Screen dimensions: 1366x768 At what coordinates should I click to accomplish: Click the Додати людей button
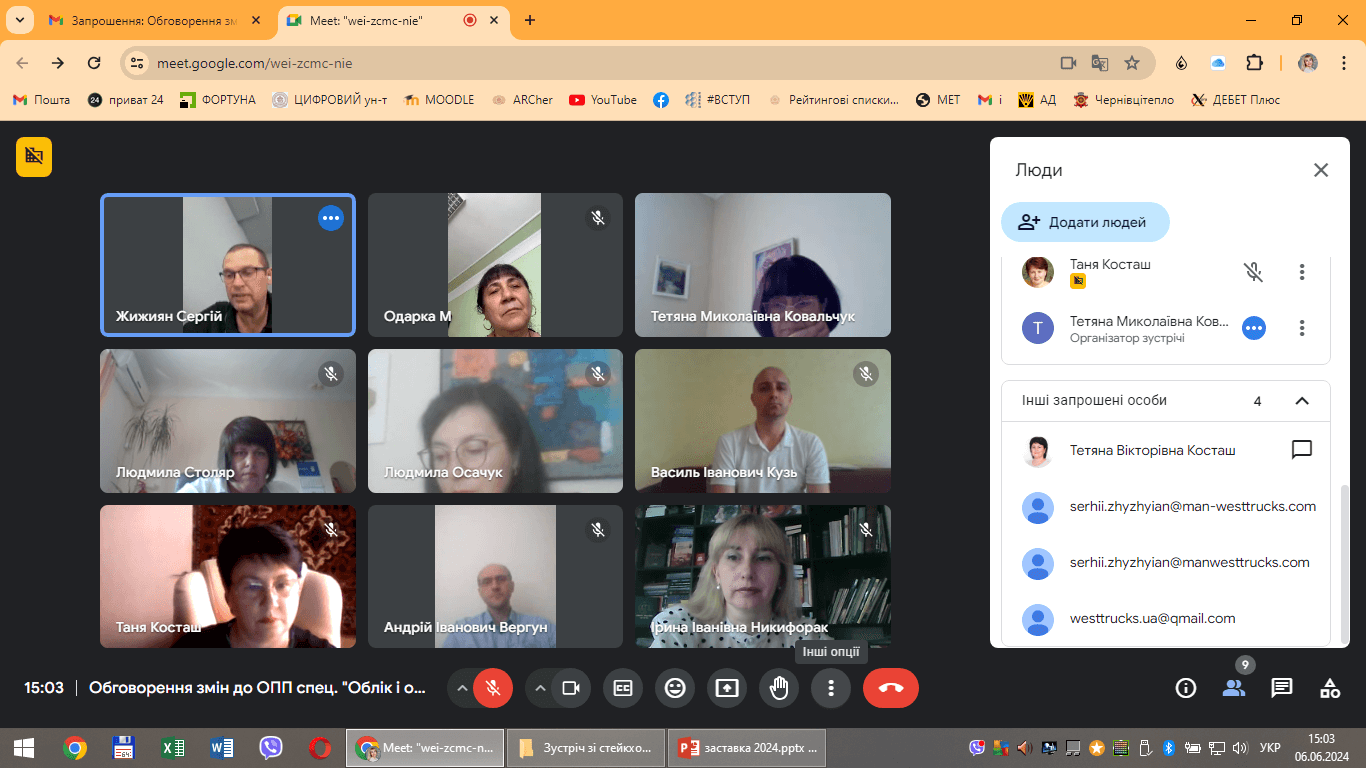[1085, 222]
